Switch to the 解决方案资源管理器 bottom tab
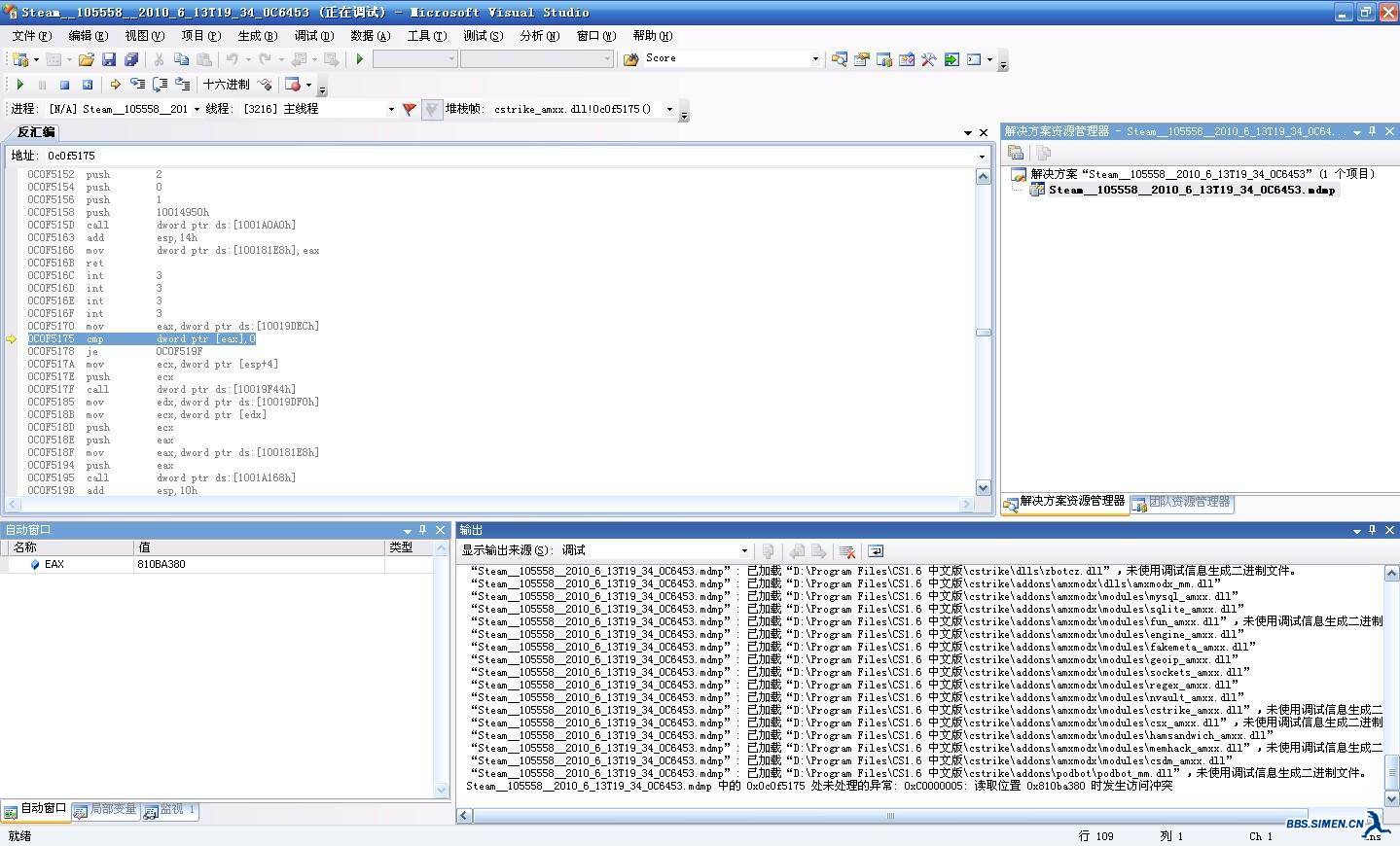 (1065, 503)
